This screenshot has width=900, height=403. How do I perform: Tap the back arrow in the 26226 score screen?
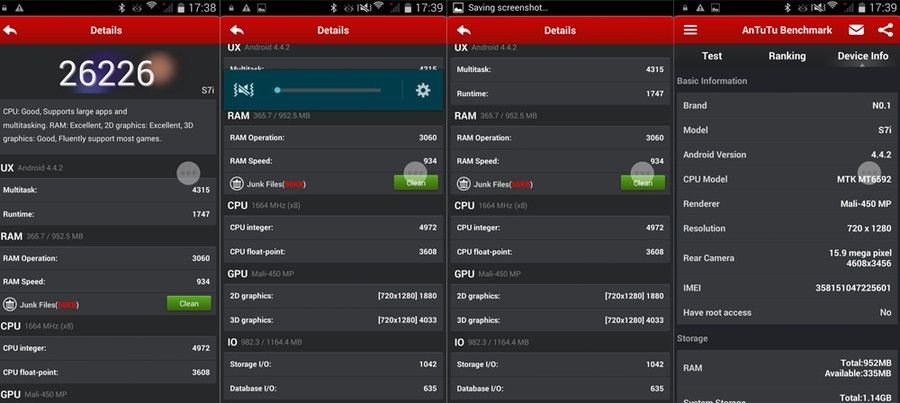pyautogui.click(x=10, y=30)
